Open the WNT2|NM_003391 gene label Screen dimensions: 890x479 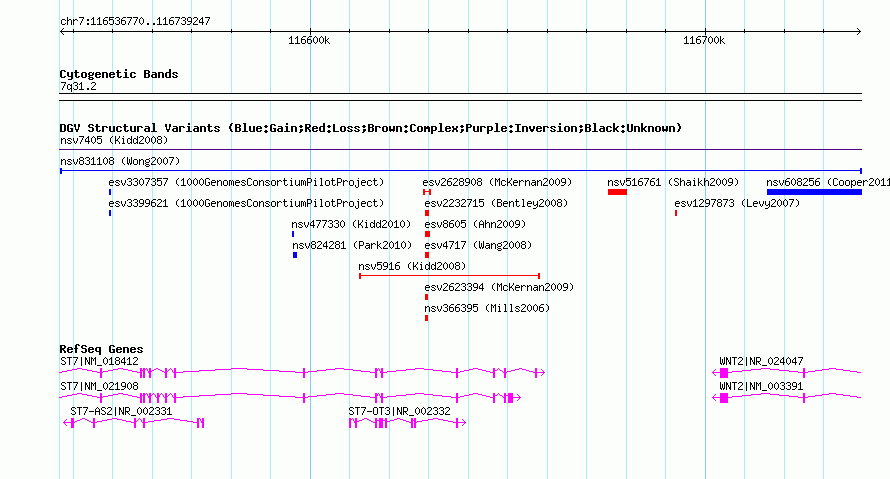761,386
